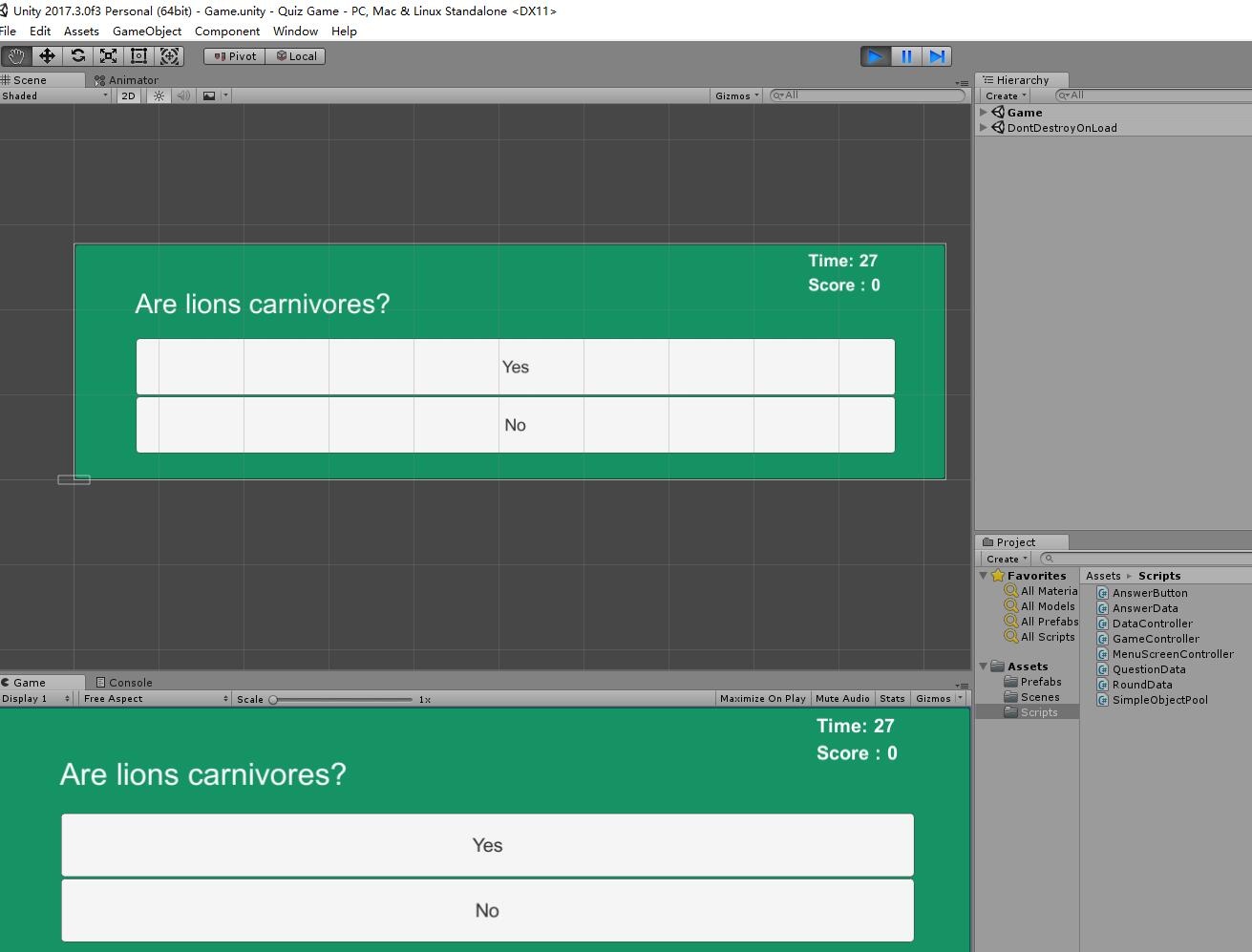Select the Move tool
The image size is (1252, 952).
[x=47, y=56]
